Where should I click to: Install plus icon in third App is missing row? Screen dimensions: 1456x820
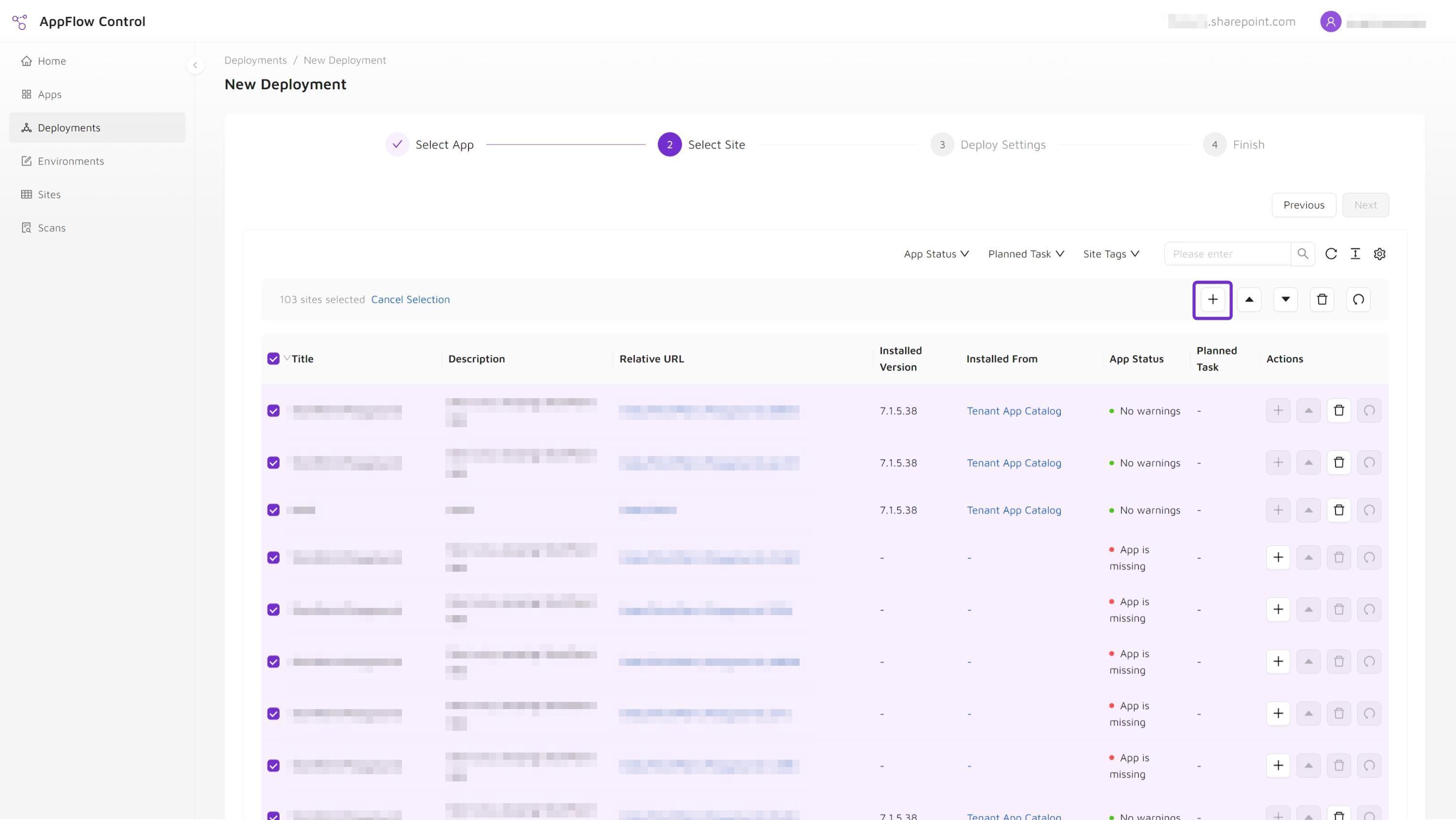pyautogui.click(x=1278, y=662)
